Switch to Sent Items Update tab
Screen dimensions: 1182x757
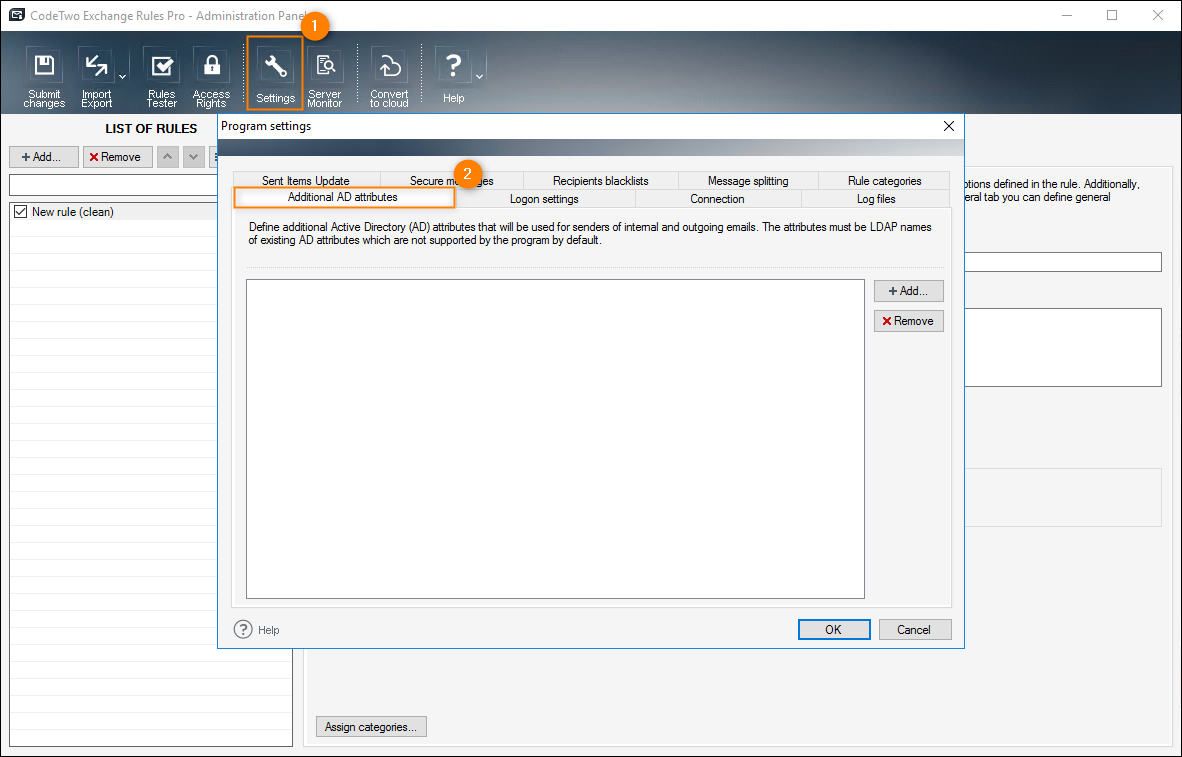[x=306, y=181]
